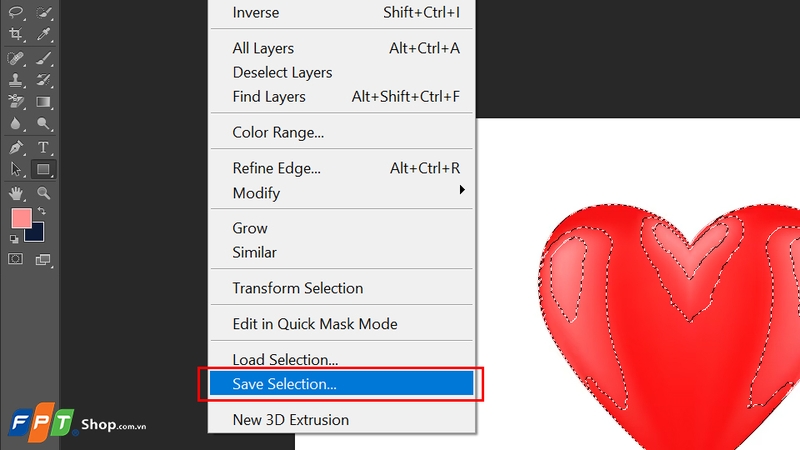
Task: Click Save Selection menu item
Action: coord(342,384)
